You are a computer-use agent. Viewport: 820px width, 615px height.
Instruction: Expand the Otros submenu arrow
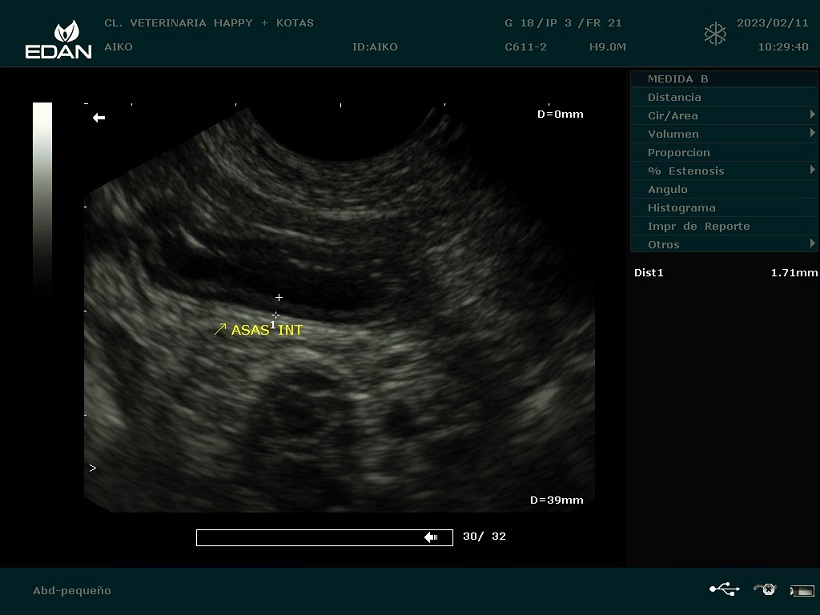tap(812, 243)
